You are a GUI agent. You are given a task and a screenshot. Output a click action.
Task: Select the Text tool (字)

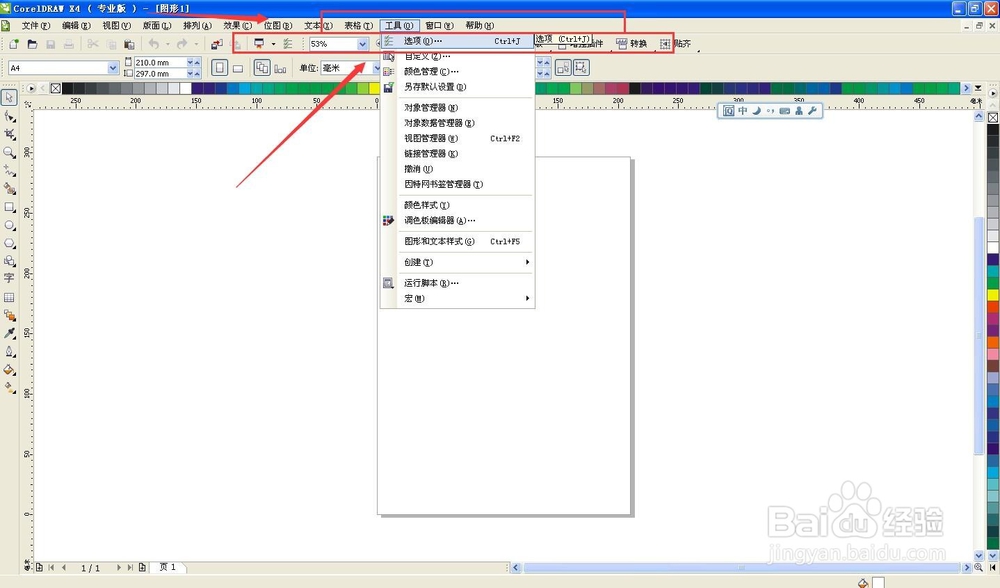pos(9,279)
